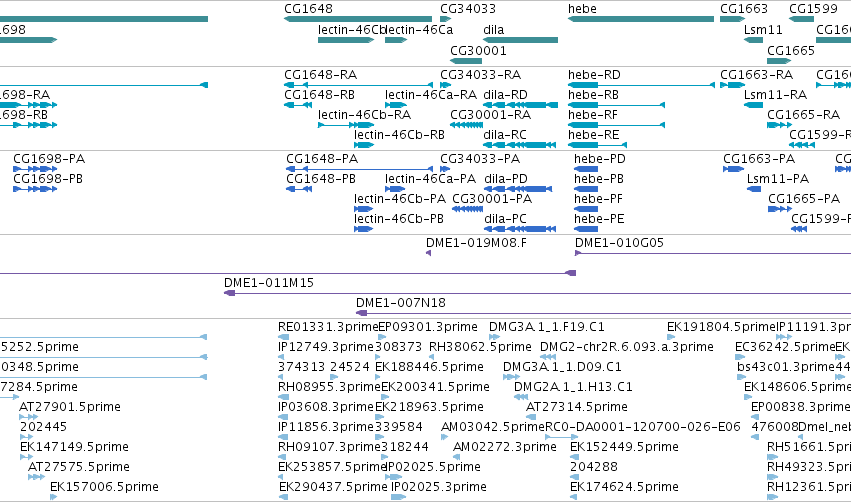This screenshot has height=502, width=851.
Task: Select protein CG1698-PA
Action: coord(49,159)
